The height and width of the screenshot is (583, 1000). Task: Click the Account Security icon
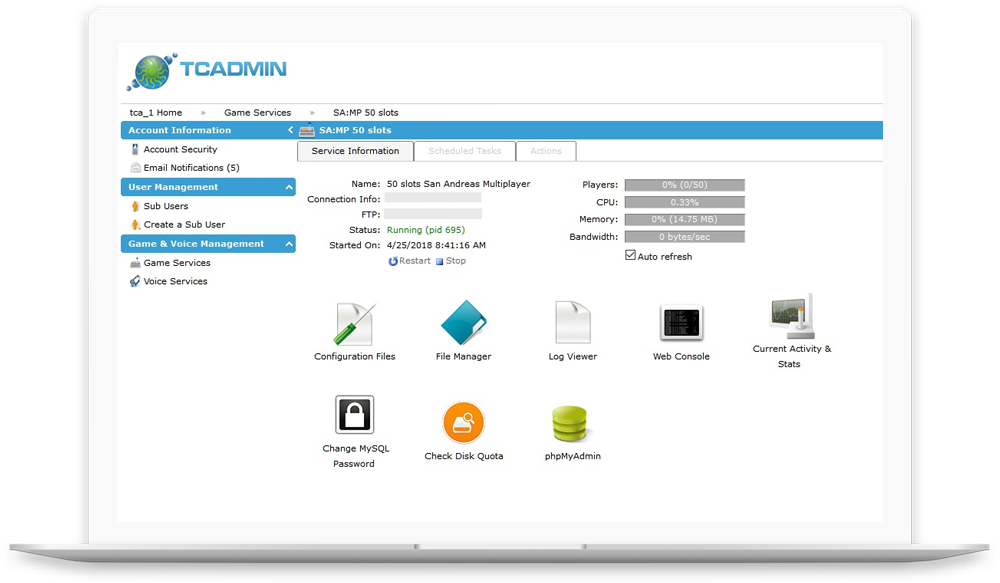click(135, 149)
